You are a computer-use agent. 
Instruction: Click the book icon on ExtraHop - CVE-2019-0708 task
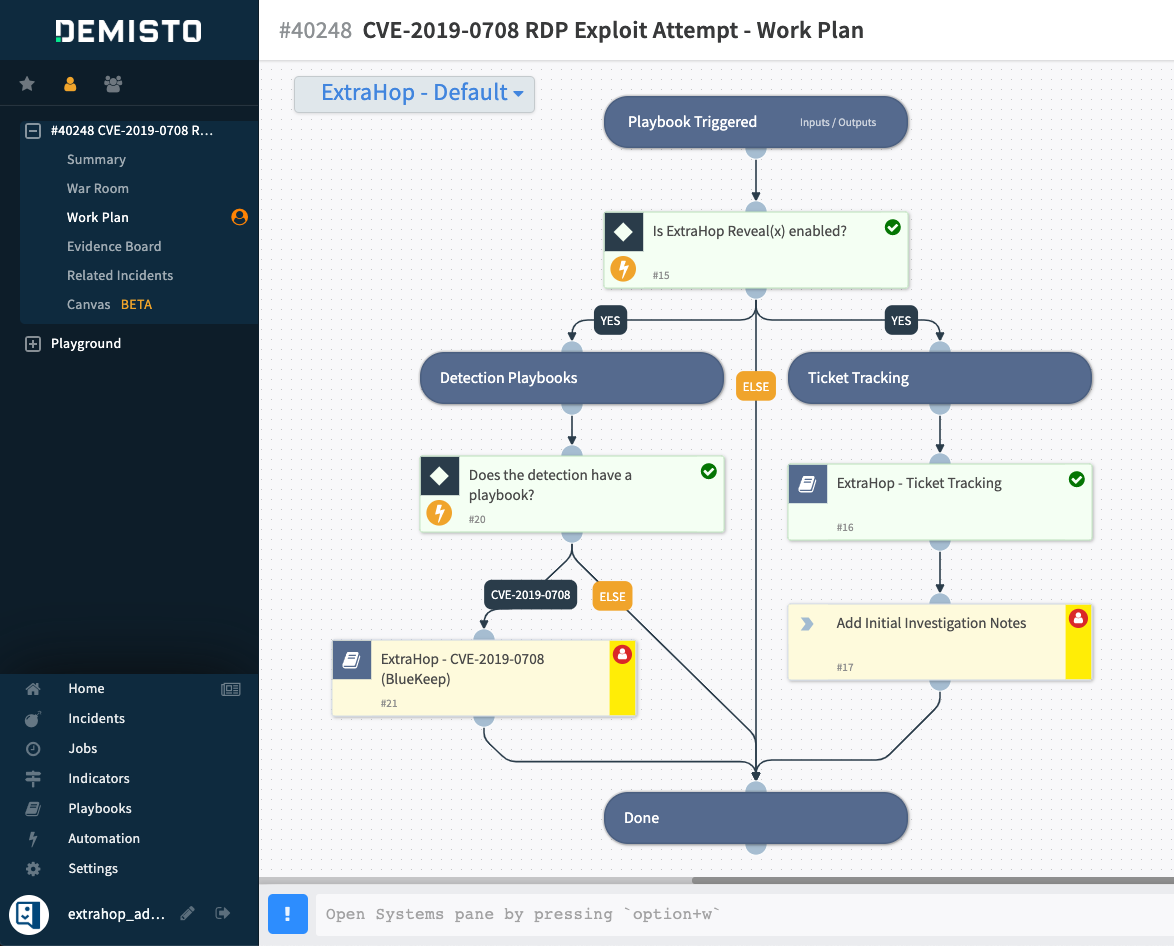[352, 660]
